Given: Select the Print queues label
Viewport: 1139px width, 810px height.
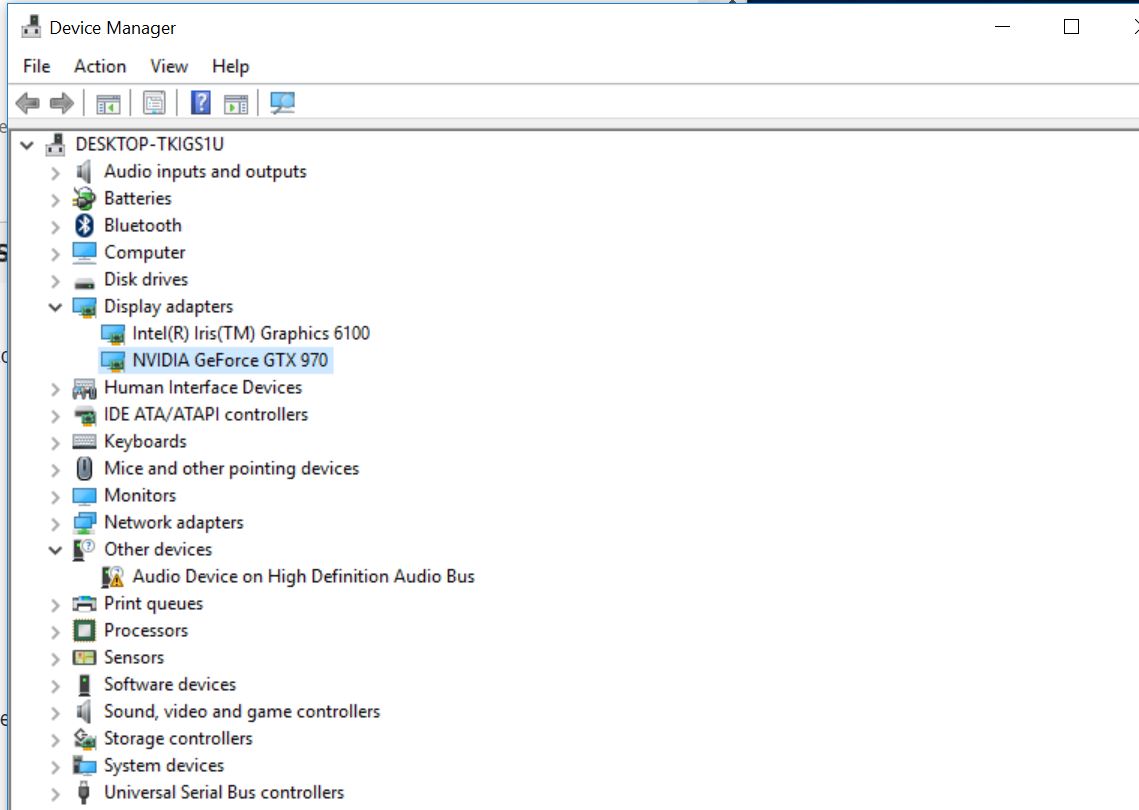Looking at the screenshot, I should pyautogui.click(x=153, y=604).
